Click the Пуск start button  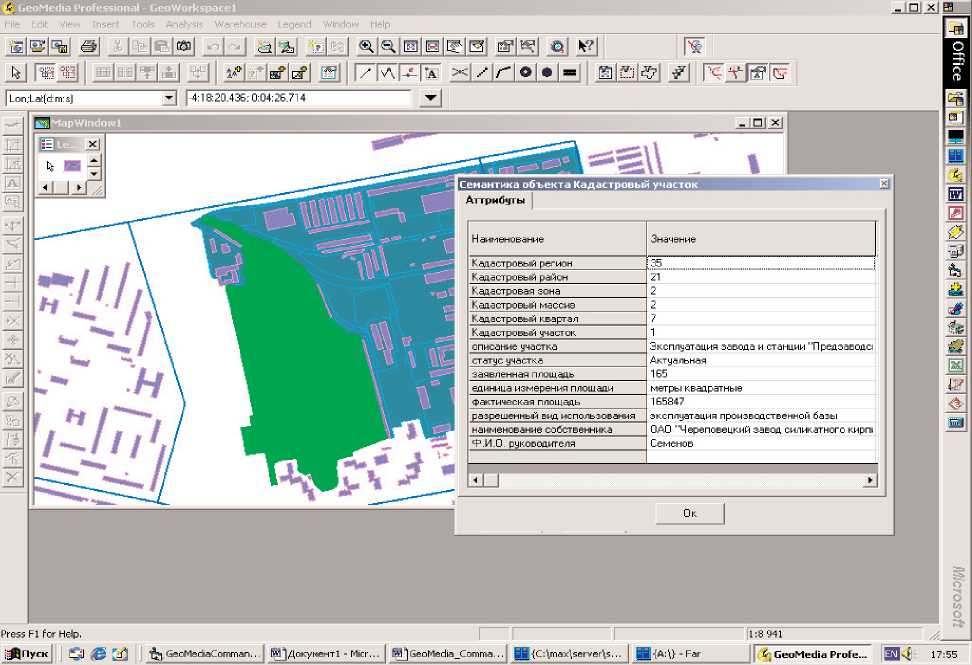click(27, 654)
